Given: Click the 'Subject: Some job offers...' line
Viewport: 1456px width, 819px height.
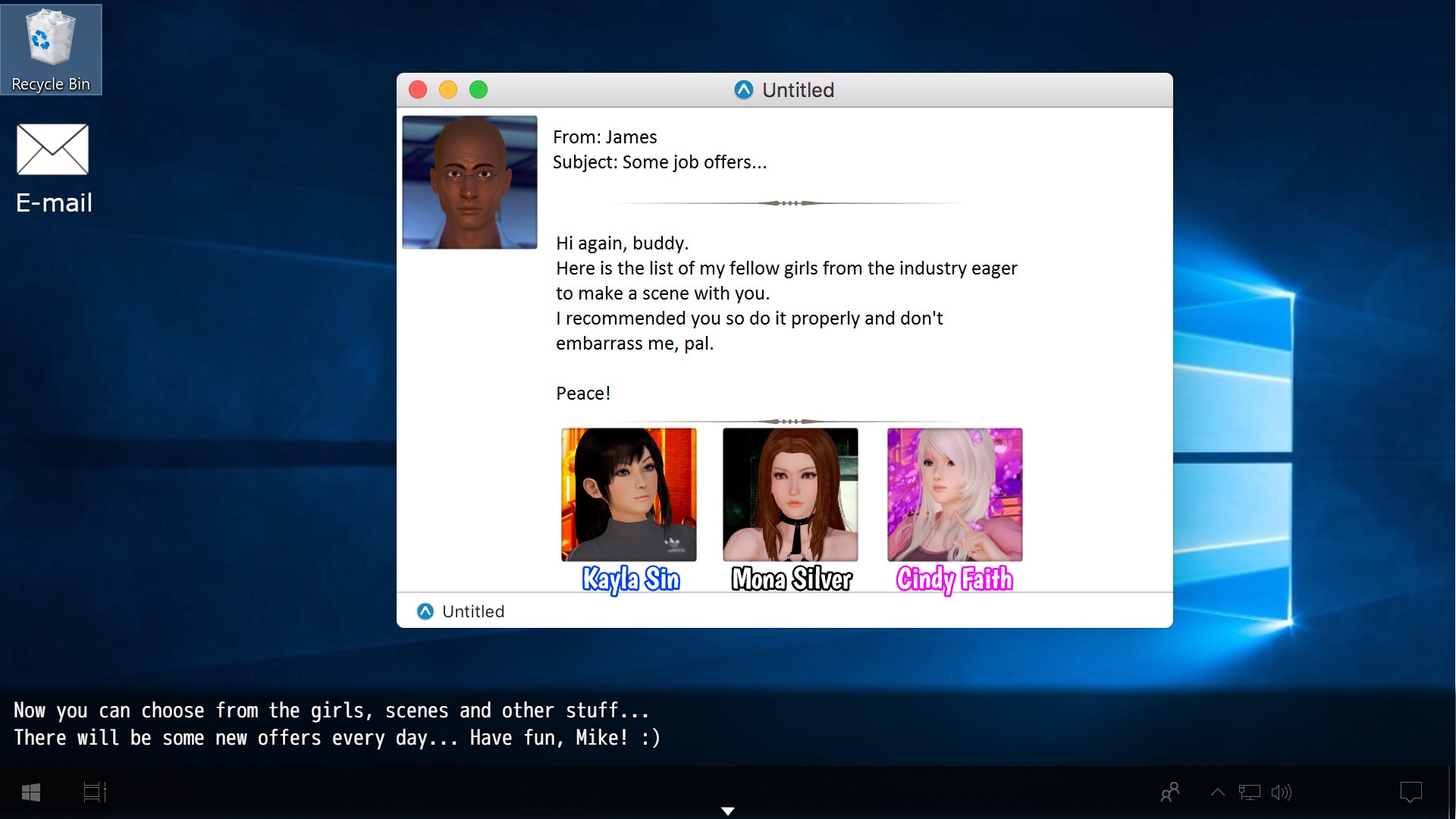Looking at the screenshot, I should point(660,162).
